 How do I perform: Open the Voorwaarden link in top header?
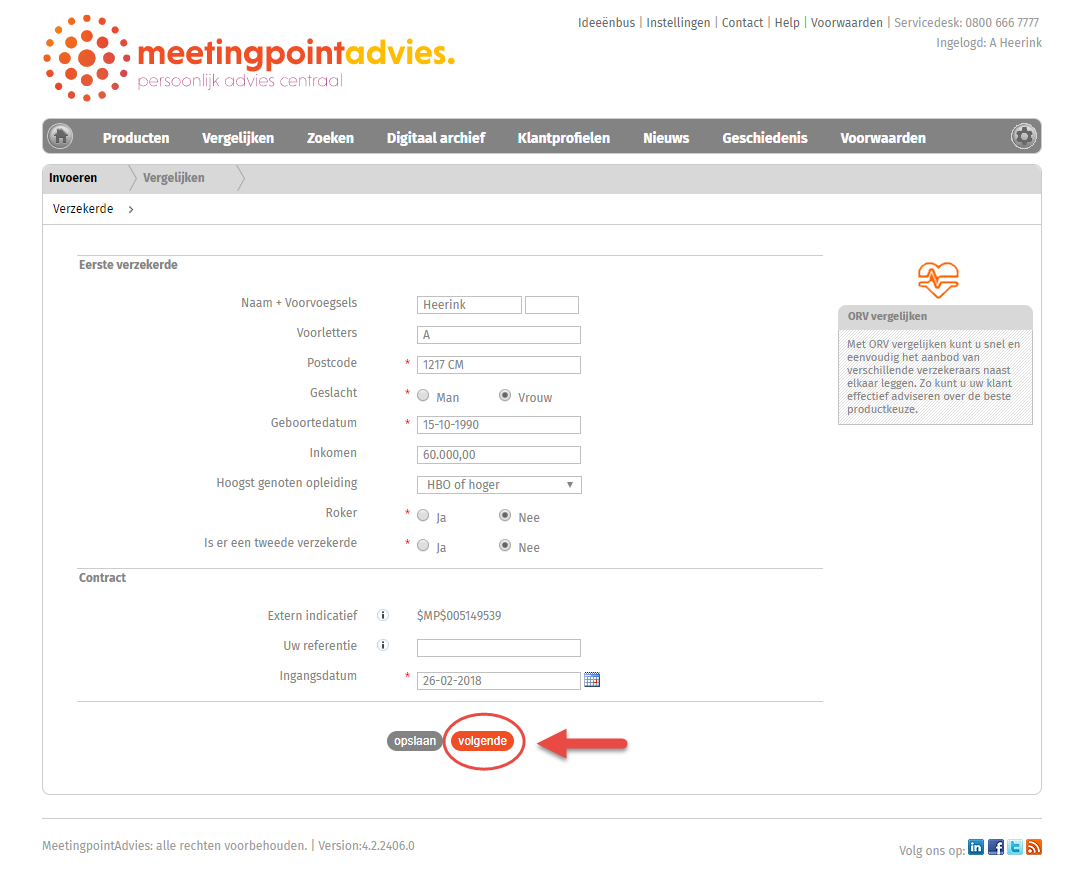click(847, 23)
